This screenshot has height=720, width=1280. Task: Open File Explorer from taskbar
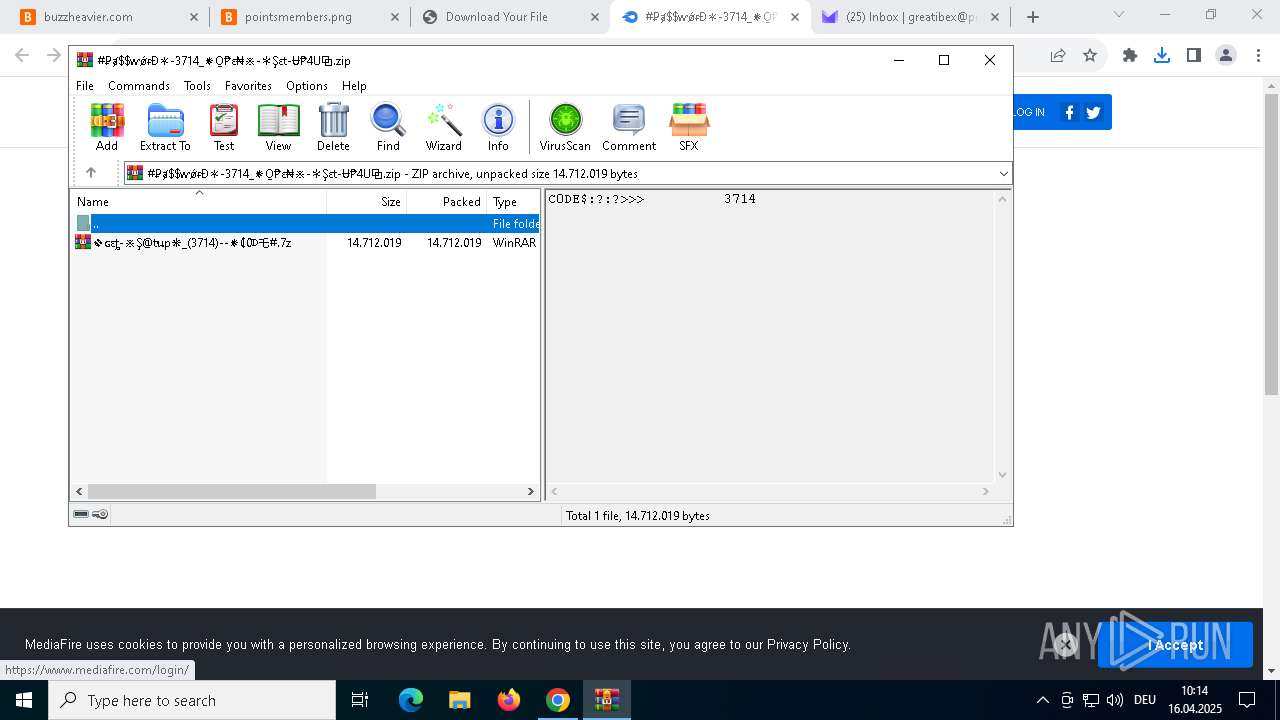tap(459, 700)
